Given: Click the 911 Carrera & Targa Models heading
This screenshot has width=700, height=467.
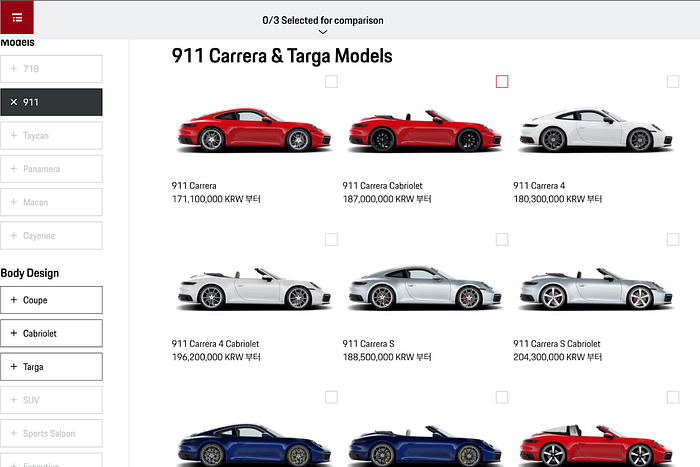Looking at the screenshot, I should coord(282,56).
